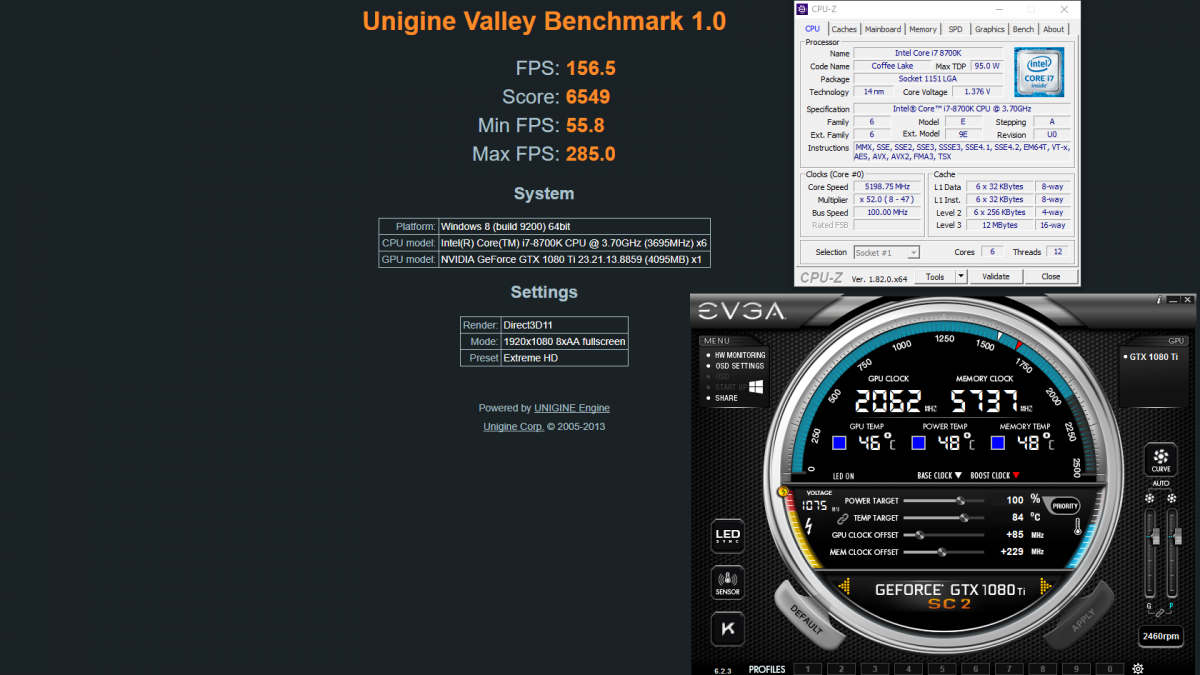Click the Core Speed value field in CPU-Z
Screen dimensions: 1200x675
click(888, 187)
